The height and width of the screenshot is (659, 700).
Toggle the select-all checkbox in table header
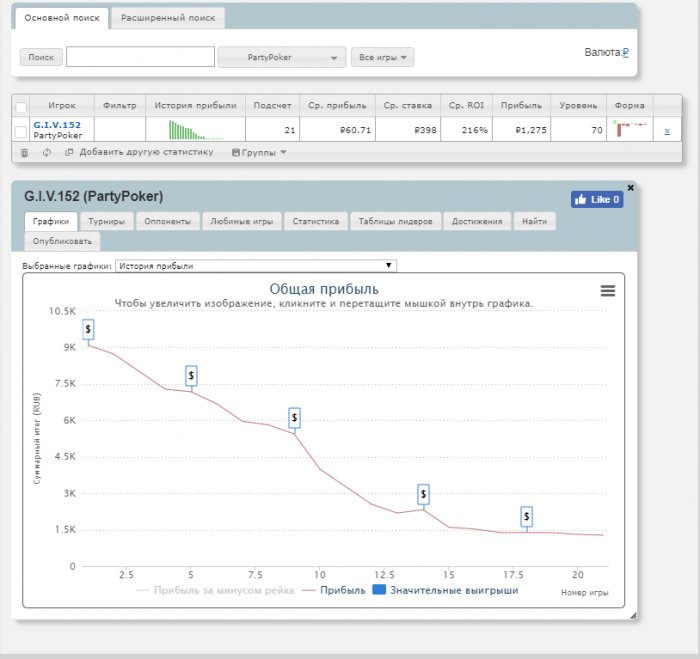pyautogui.click(x=21, y=107)
